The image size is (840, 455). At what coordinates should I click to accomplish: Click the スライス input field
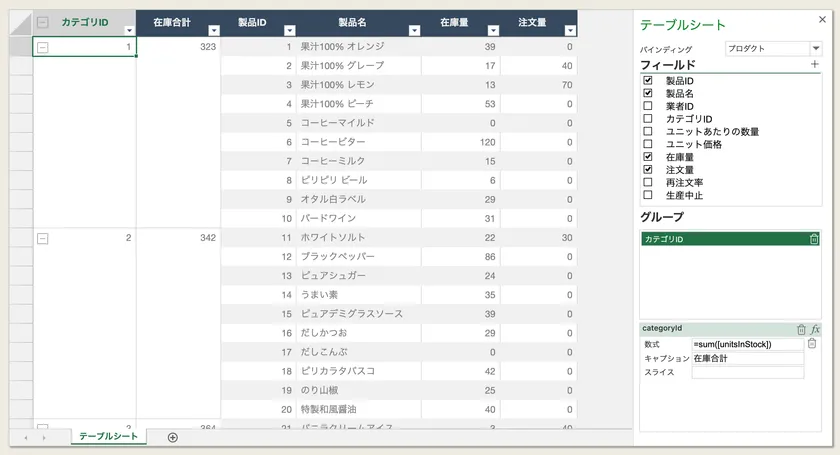pyautogui.click(x=748, y=372)
